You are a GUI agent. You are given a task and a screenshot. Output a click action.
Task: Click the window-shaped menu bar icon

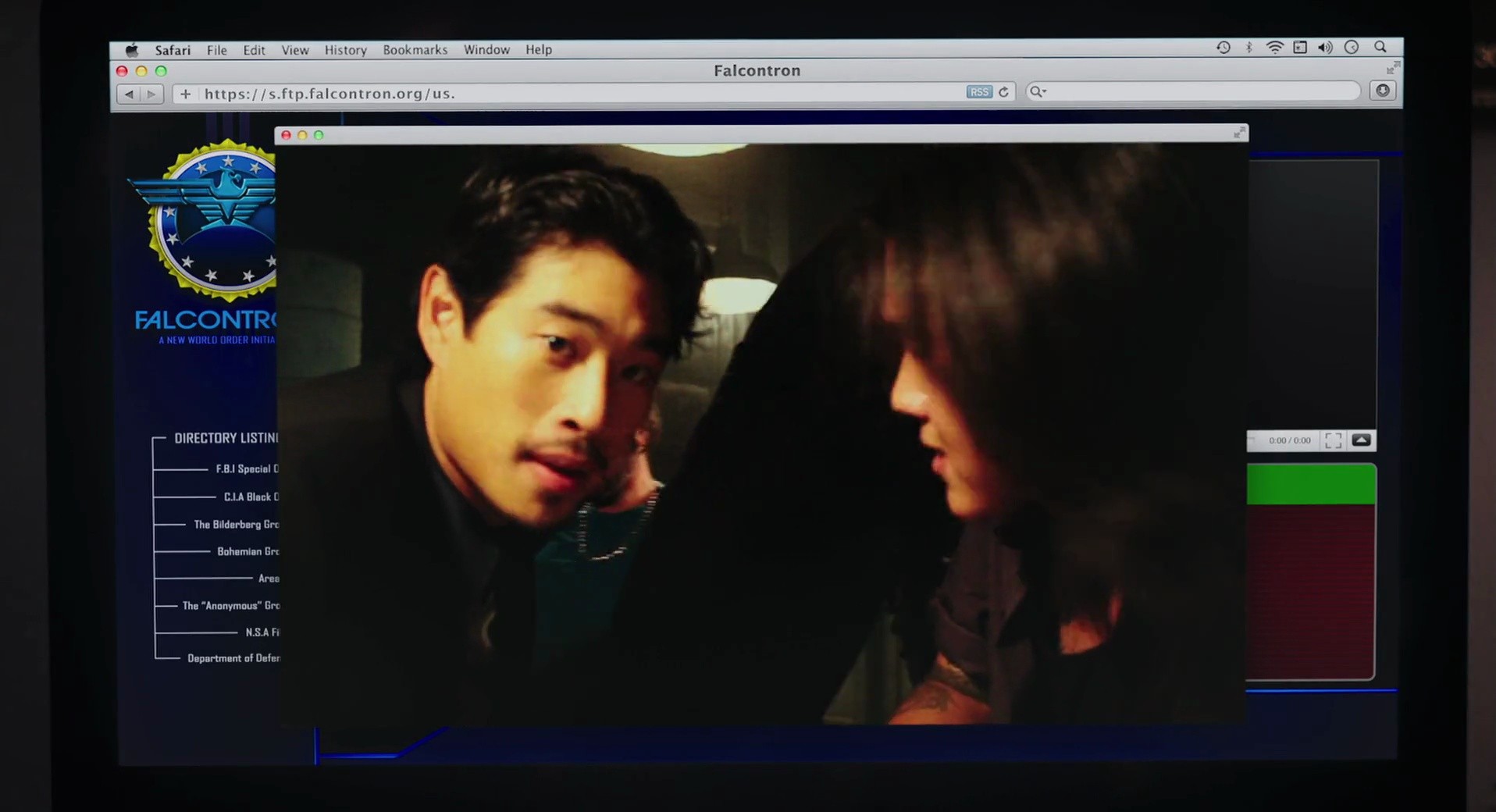[x=1300, y=48]
